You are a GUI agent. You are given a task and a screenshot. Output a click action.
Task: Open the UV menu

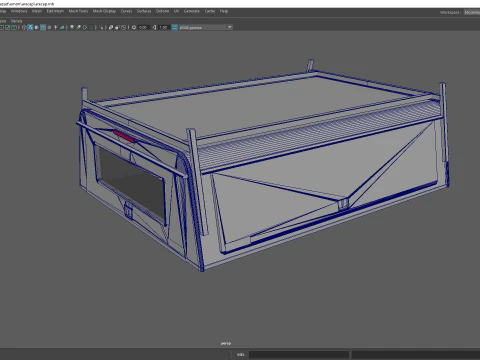176,11
